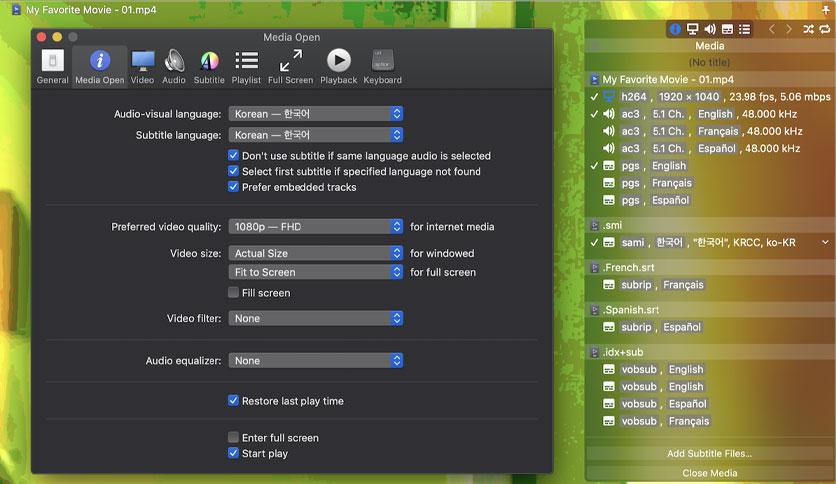Expand the Audio equalizer dropdown
836x484 pixels.
coord(315,361)
